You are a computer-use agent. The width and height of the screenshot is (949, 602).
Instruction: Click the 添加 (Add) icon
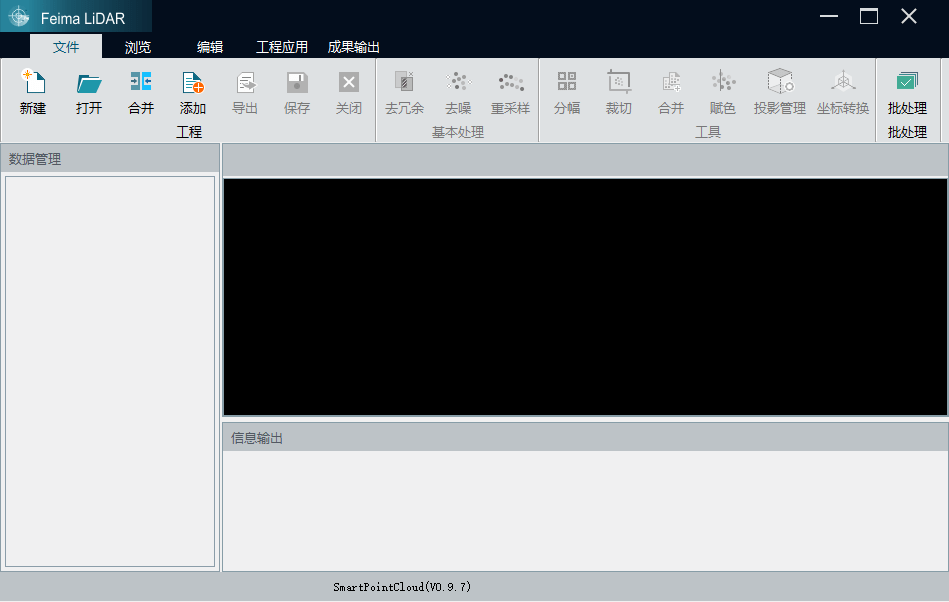coord(193,82)
